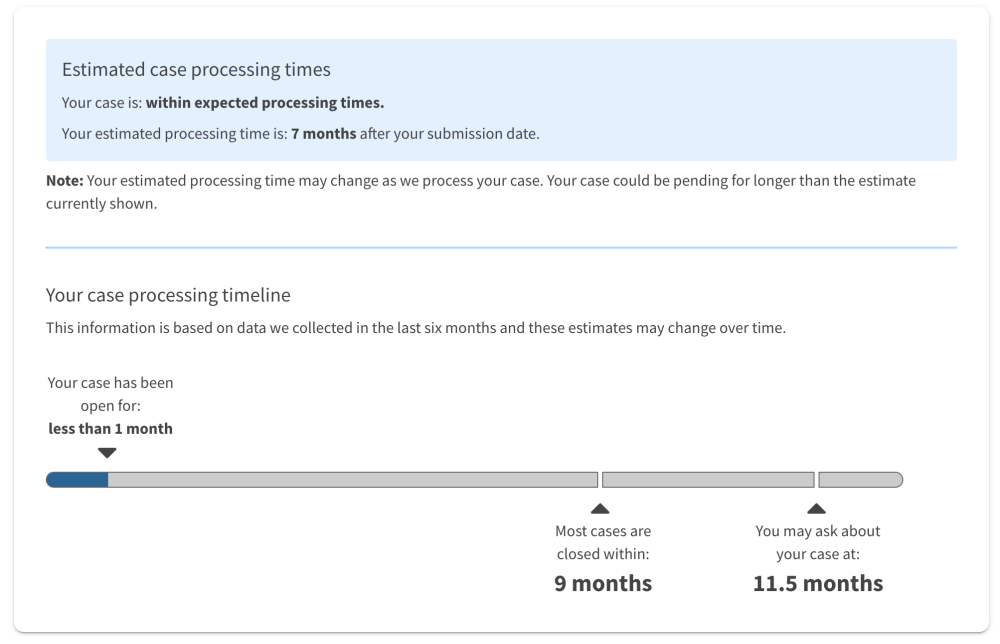This screenshot has height=644, width=1000.
Task: Click the bold 'Note:' label
Action: pyautogui.click(x=64, y=180)
